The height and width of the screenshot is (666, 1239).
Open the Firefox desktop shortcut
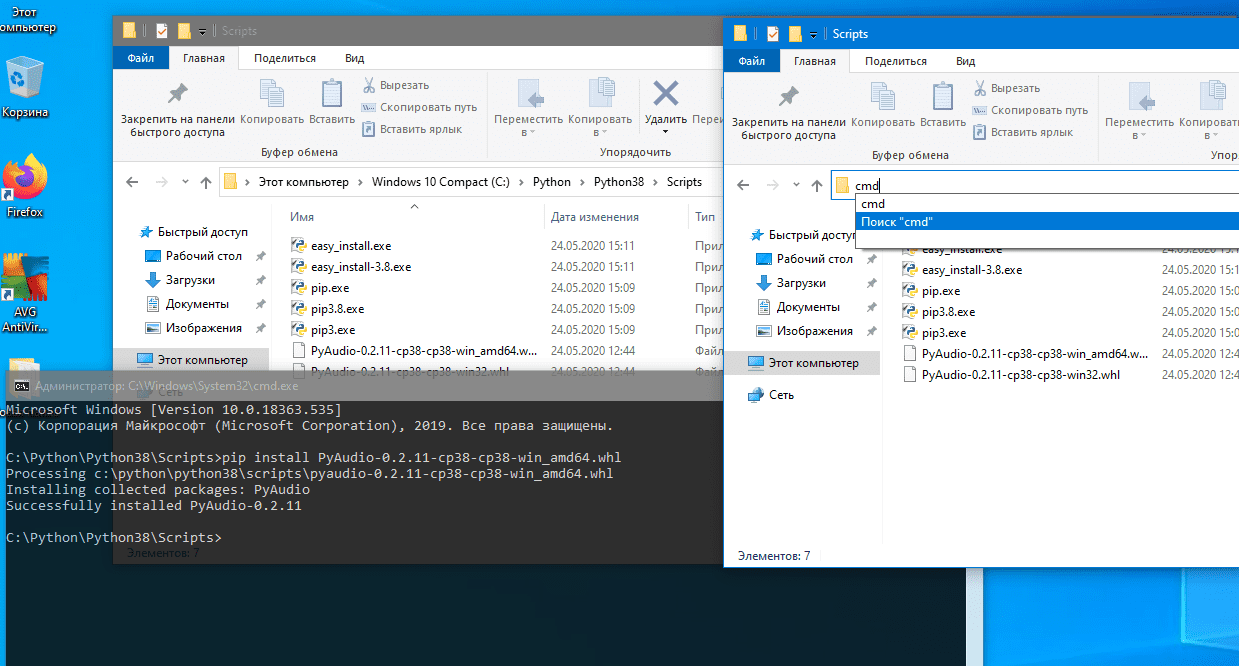click(25, 178)
